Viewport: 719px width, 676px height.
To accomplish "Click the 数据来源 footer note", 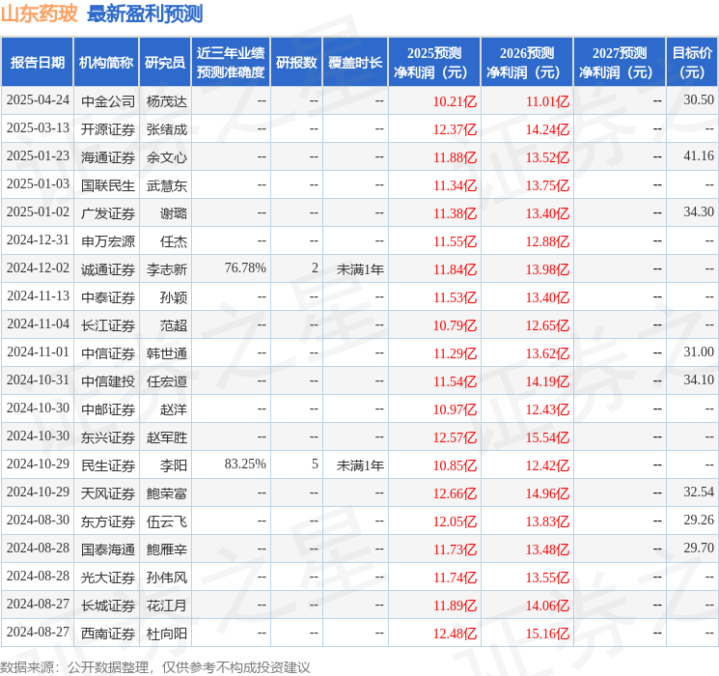I will (155, 667).
